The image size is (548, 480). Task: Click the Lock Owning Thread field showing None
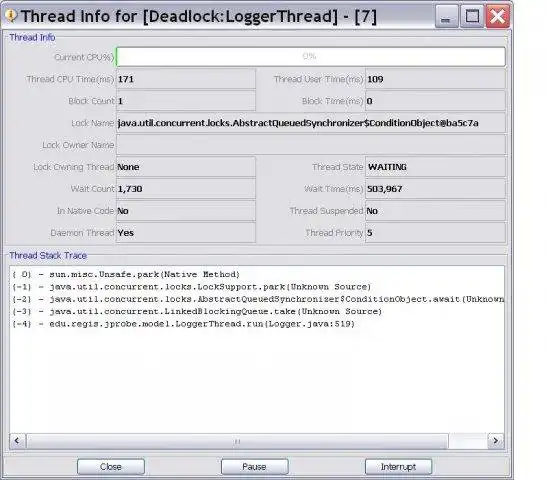[x=186, y=167]
